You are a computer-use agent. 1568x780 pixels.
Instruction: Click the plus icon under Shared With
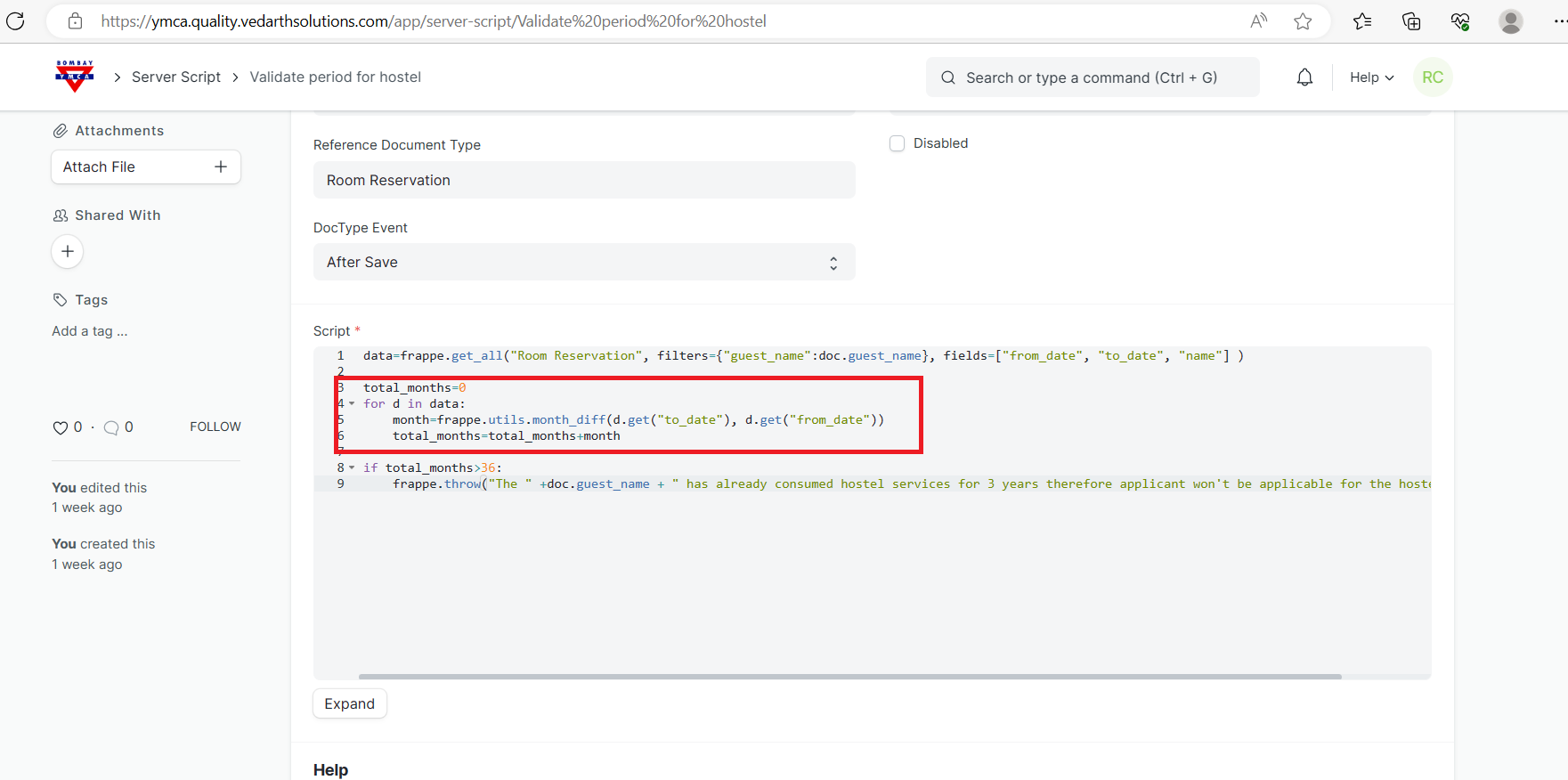(x=68, y=252)
